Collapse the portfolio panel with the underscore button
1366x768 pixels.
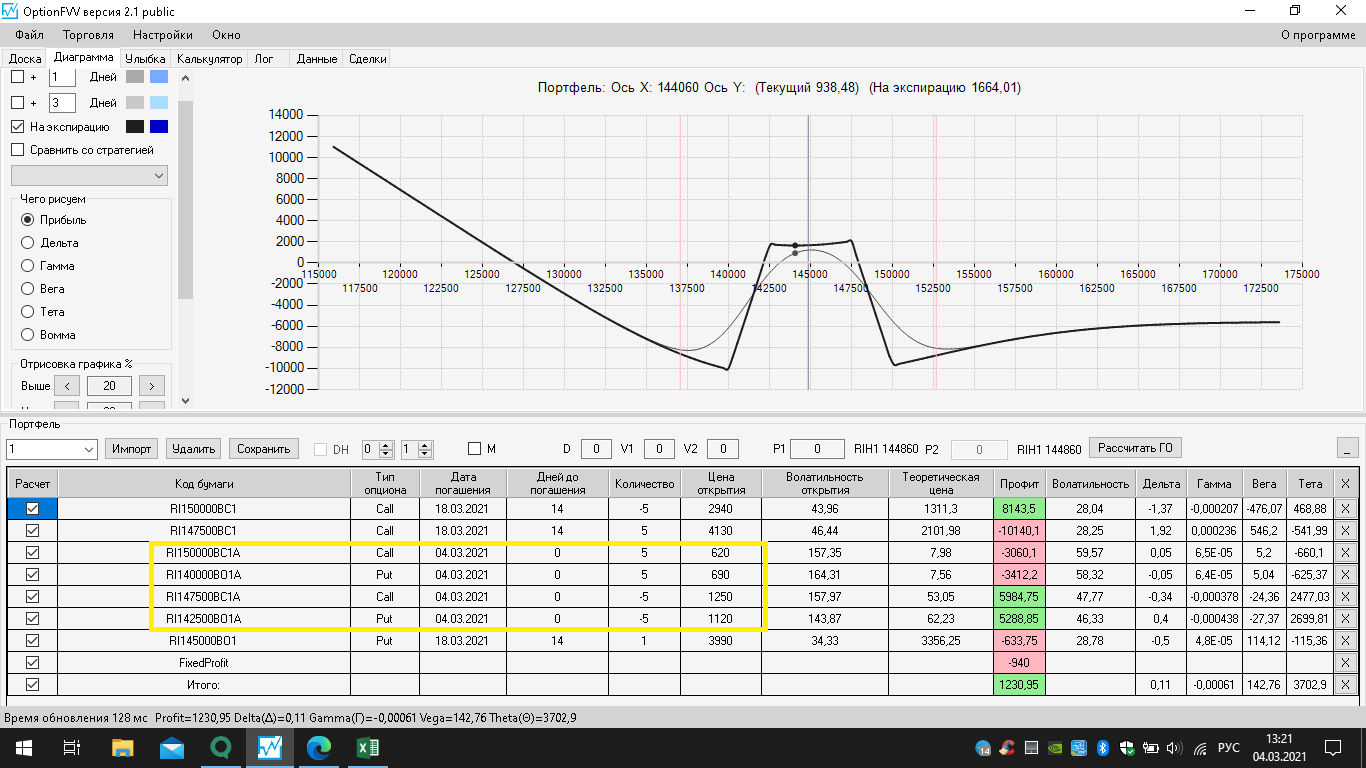[x=1348, y=448]
